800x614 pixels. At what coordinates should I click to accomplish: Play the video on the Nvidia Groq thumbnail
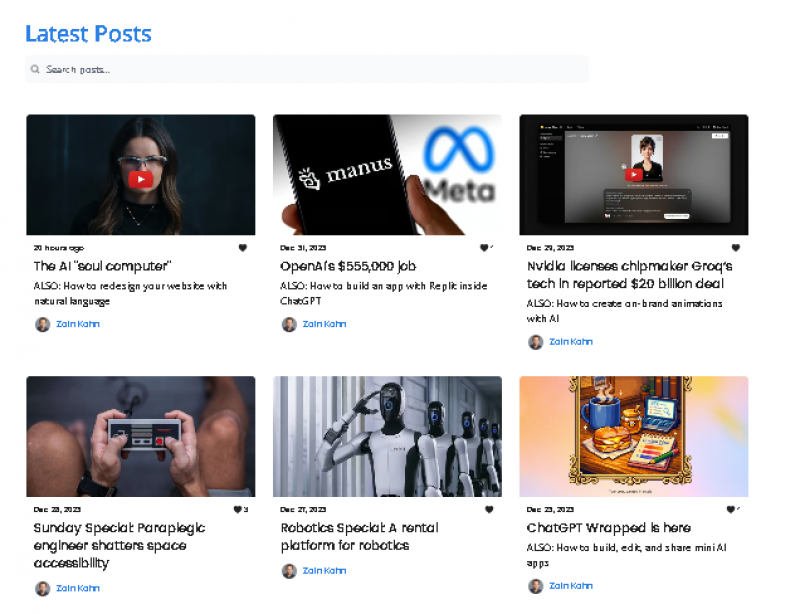tap(633, 174)
